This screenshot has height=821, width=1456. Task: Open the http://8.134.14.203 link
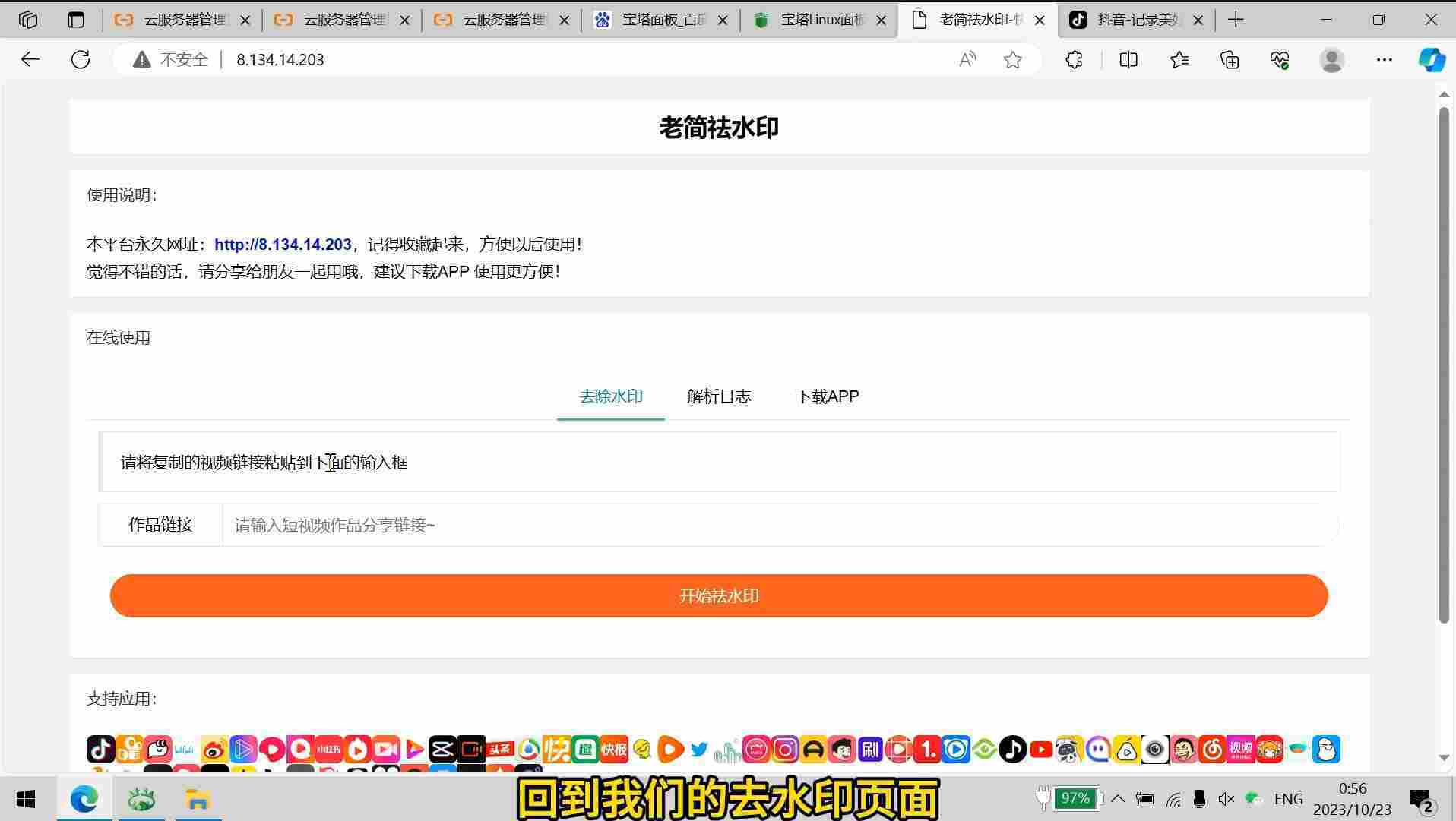[x=283, y=245]
